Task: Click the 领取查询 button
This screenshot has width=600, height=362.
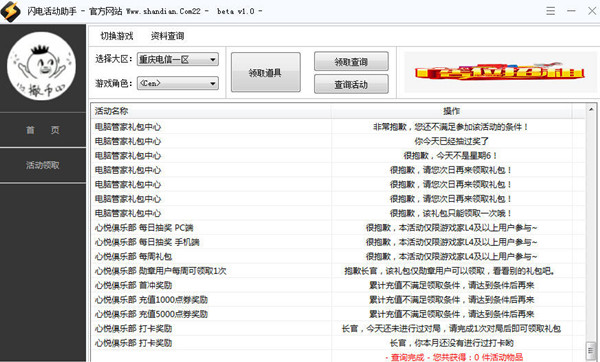Action: (351, 62)
